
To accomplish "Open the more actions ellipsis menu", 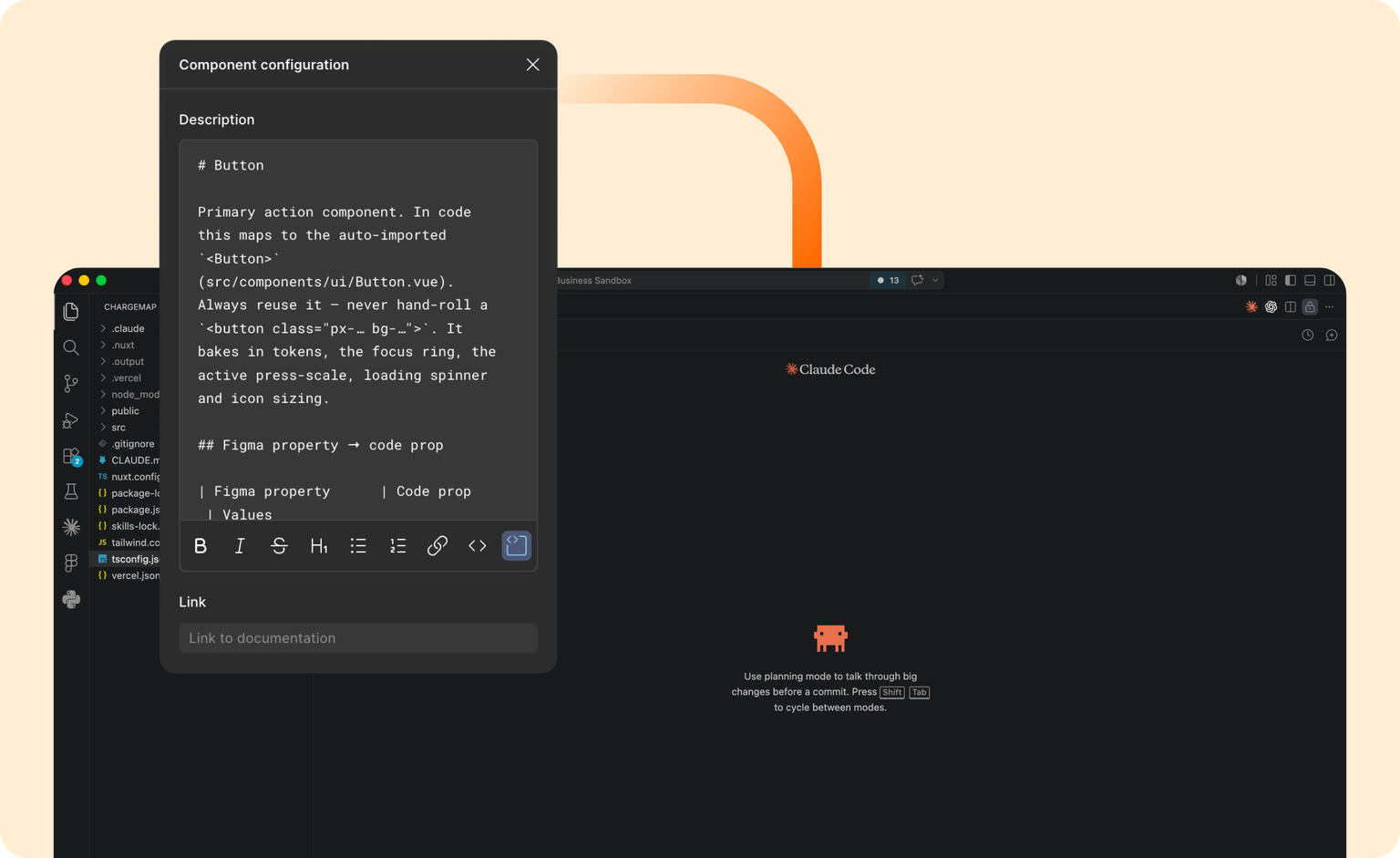I will (1330, 306).
